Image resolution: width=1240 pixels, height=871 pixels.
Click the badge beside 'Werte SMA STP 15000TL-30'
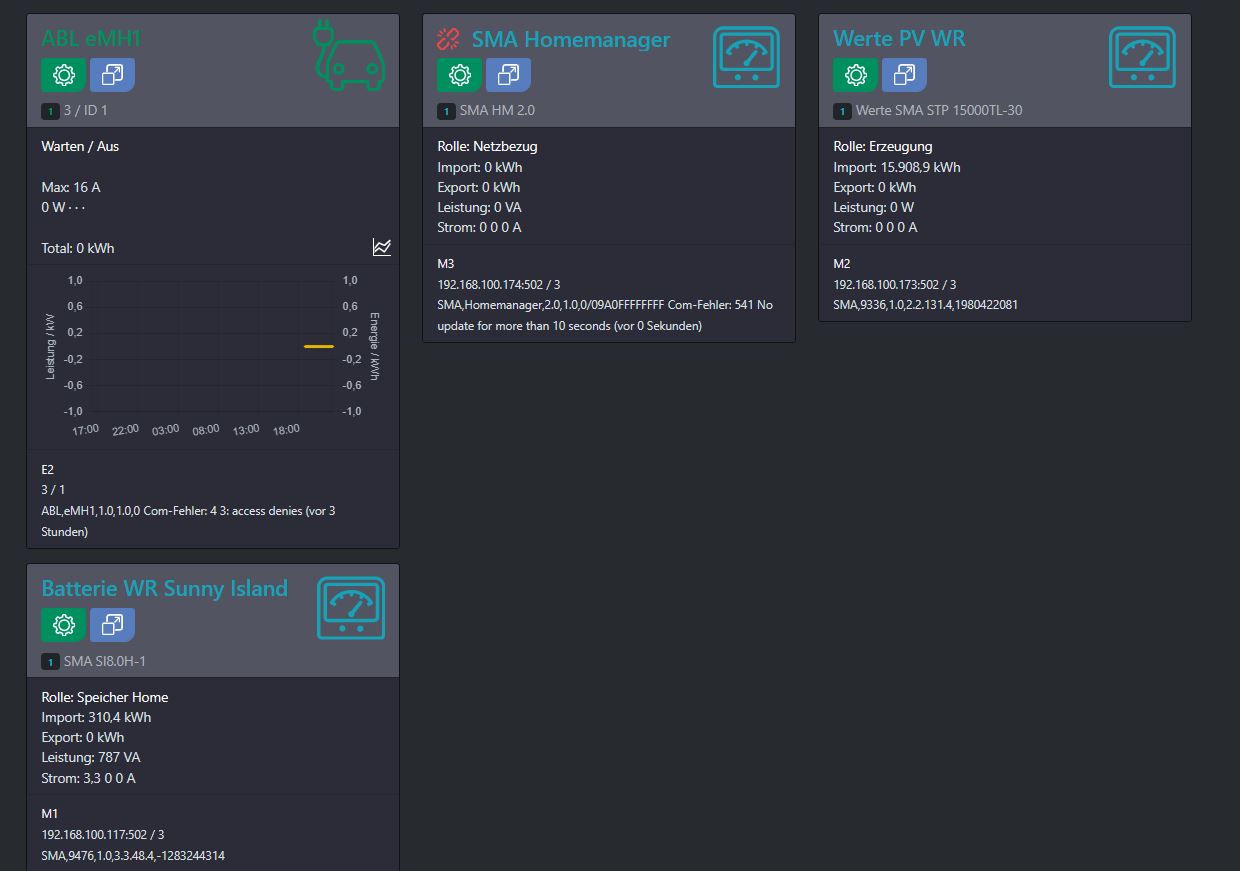[x=842, y=111]
